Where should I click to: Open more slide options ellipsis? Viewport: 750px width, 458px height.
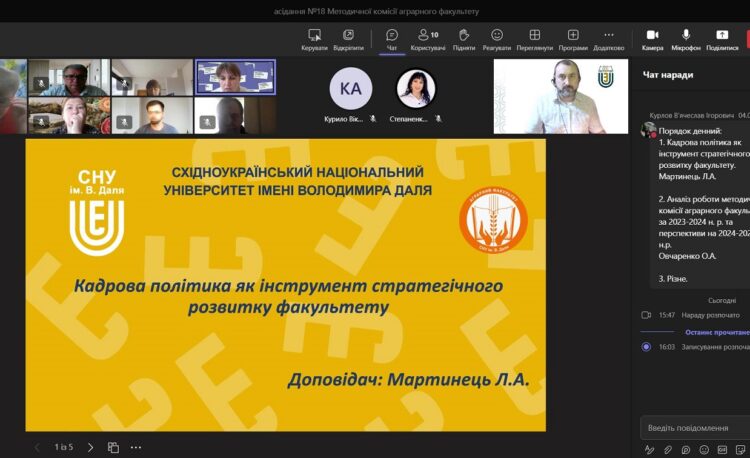tap(136, 447)
